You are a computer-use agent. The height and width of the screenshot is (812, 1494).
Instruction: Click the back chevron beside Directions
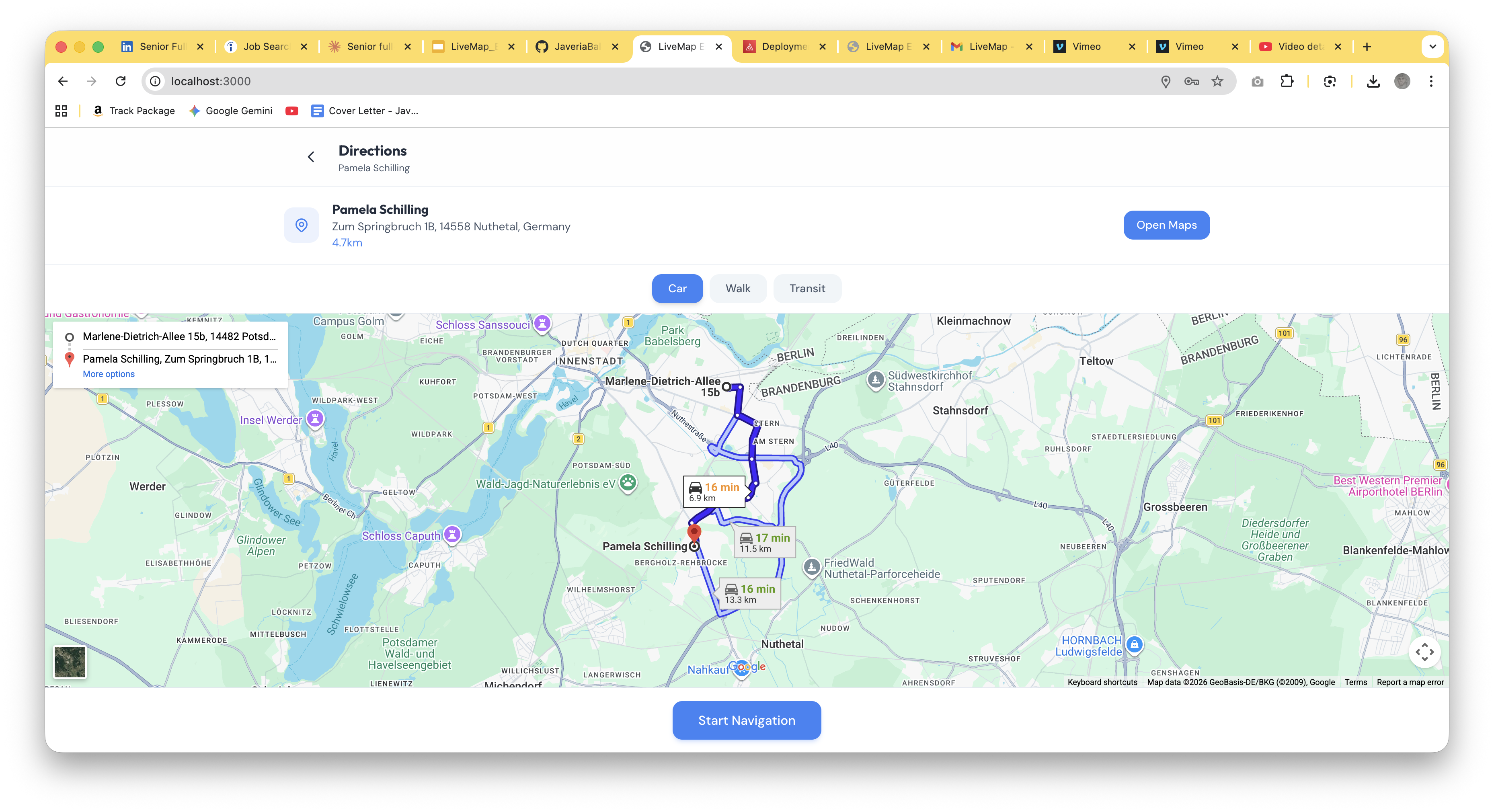click(x=311, y=157)
